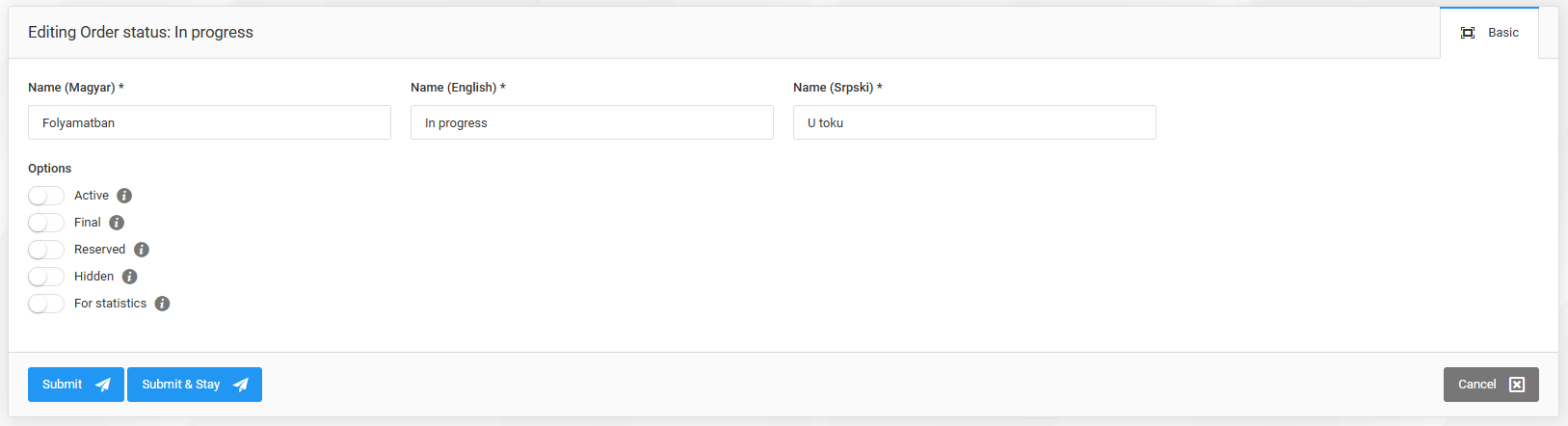Viewport: 1568px width, 426px height.
Task: Click the Name (Srpski) field label
Action: (837, 88)
